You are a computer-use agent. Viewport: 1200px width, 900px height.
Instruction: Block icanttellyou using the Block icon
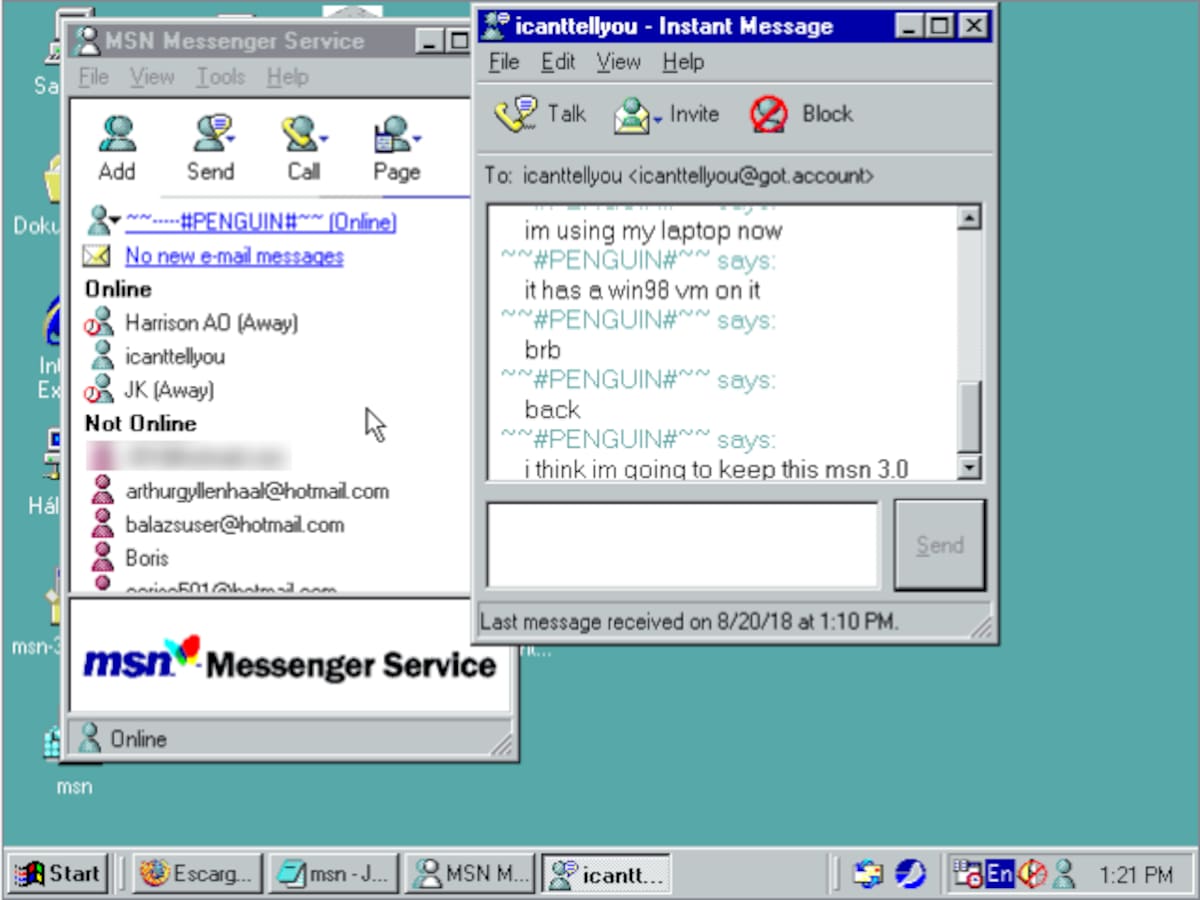(768, 113)
